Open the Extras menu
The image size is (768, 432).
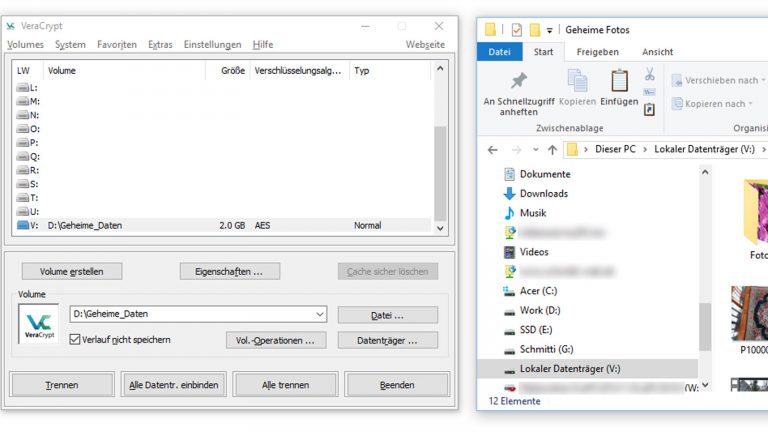tap(160, 45)
